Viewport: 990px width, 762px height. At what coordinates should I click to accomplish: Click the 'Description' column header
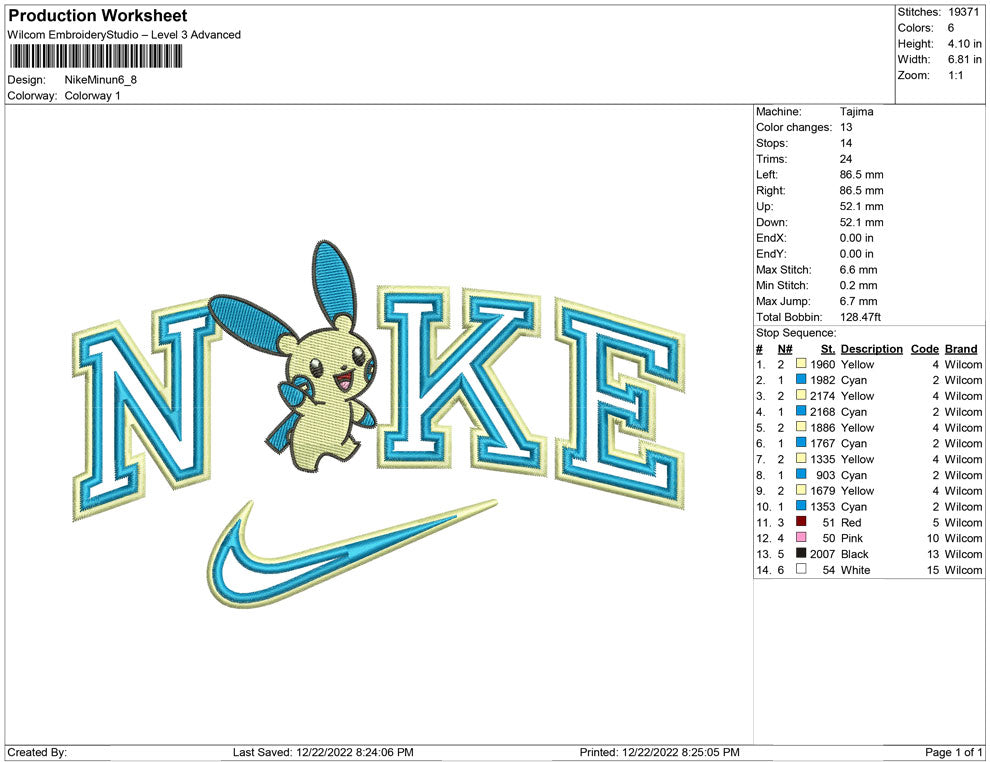871,348
